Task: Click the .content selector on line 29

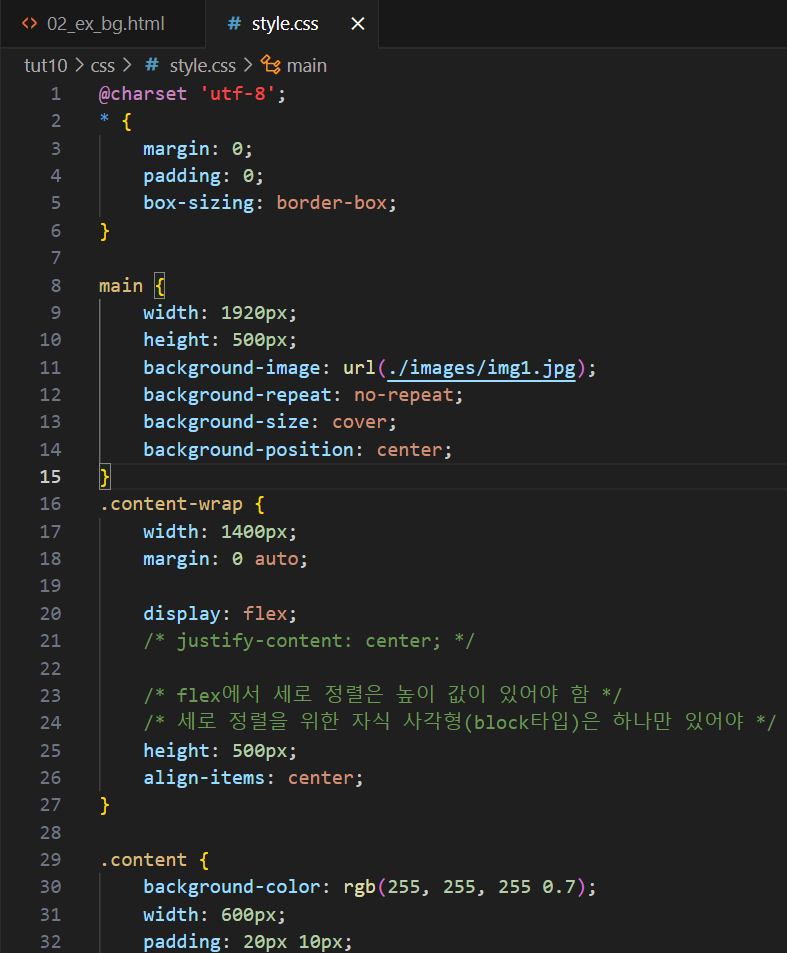Action: pos(143,859)
